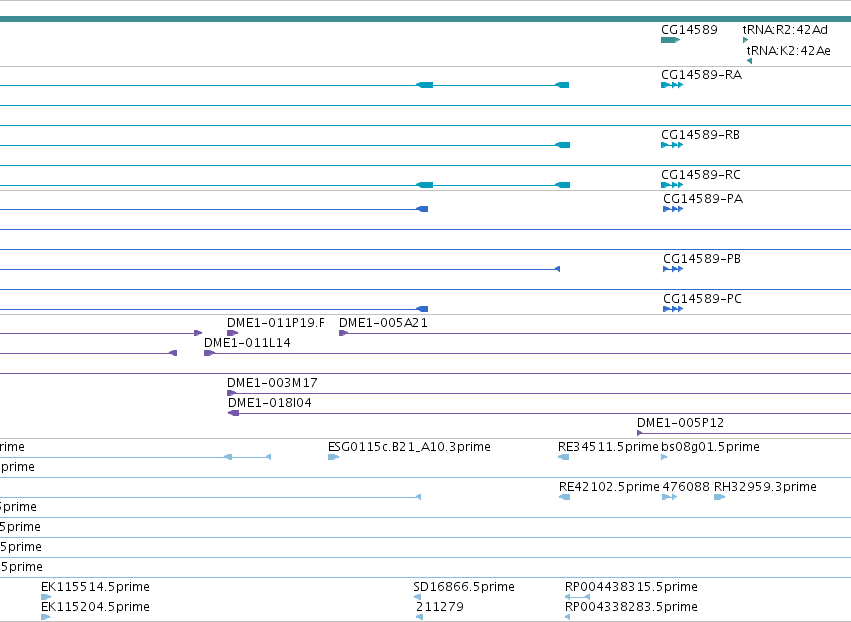Click the CG14589-RA transcript arrow glyph
This screenshot has width=851, height=622.
coord(672,85)
